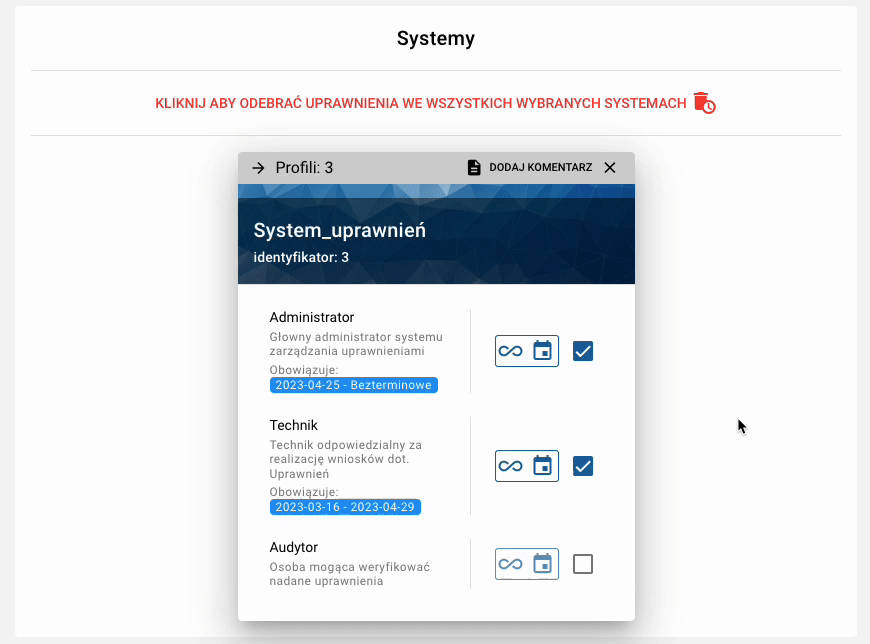Click the 2023-04-25 - Bezterminowe date badge
Viewport: 870px width, 644px height.
tap(353, 385)
